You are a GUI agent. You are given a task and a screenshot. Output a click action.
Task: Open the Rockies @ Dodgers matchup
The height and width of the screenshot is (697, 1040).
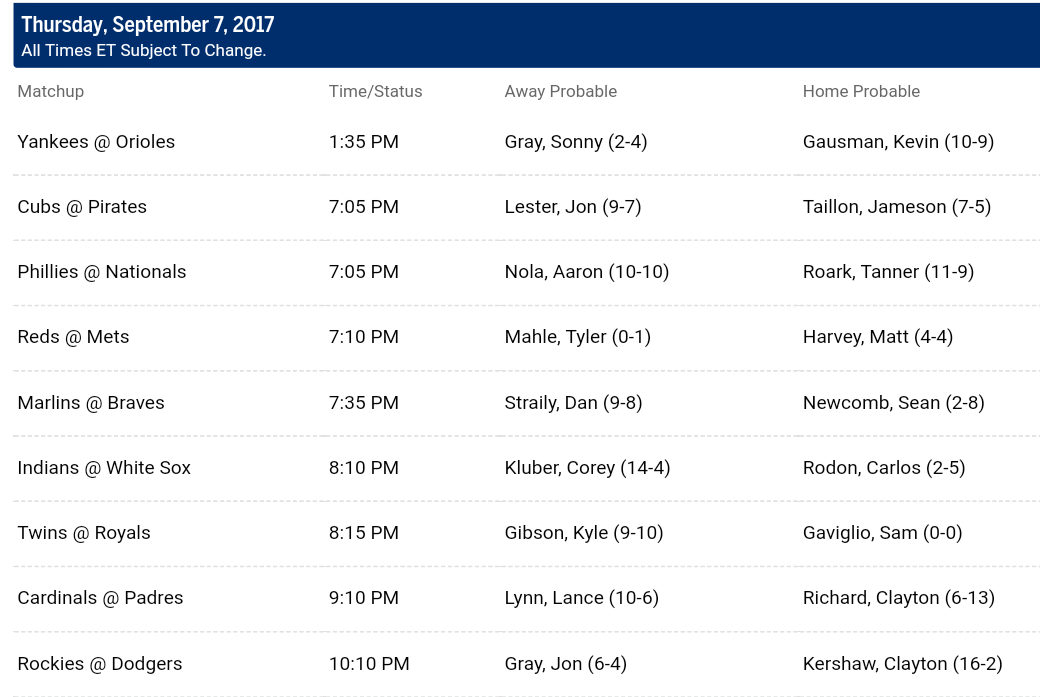coord(99,664)
